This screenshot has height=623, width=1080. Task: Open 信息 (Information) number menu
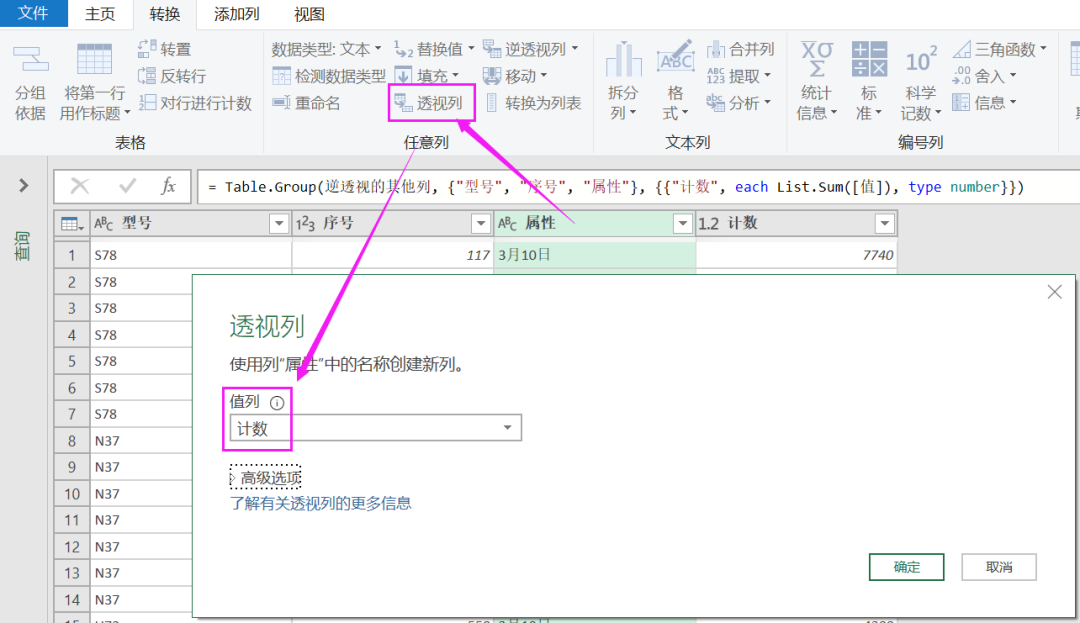pyautogui.click(x=984, y=103)
